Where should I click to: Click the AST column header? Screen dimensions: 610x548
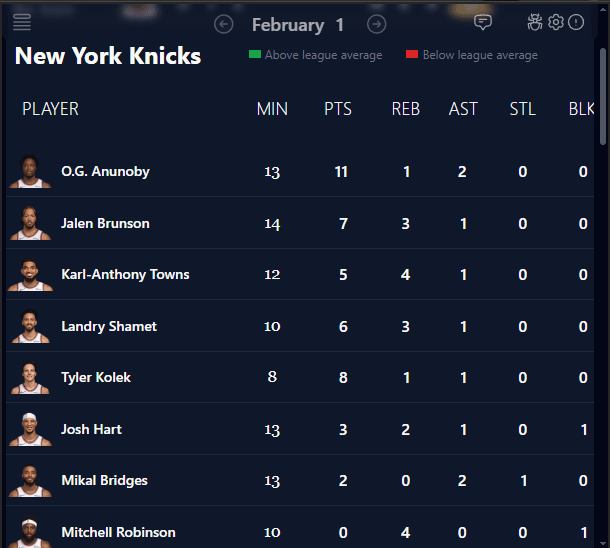pyautogui.click(x=463, y=109)
